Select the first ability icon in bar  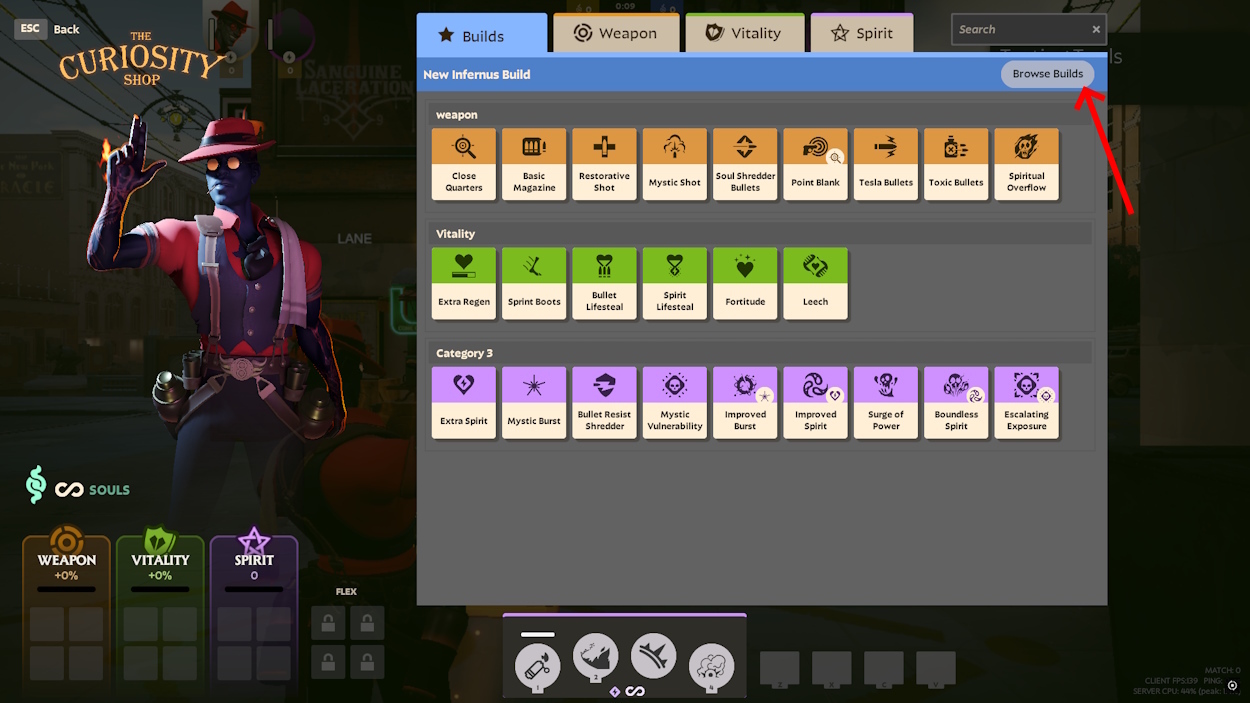[537, 665]
